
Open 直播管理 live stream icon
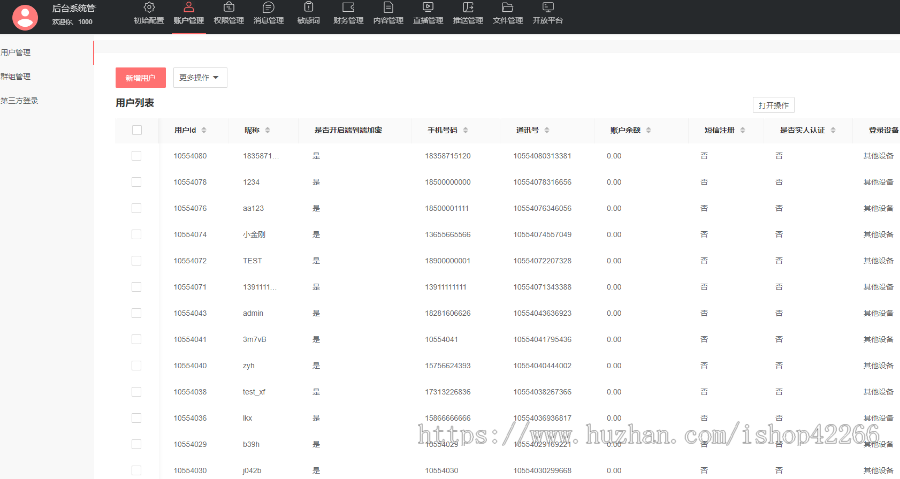click(428, 8)
